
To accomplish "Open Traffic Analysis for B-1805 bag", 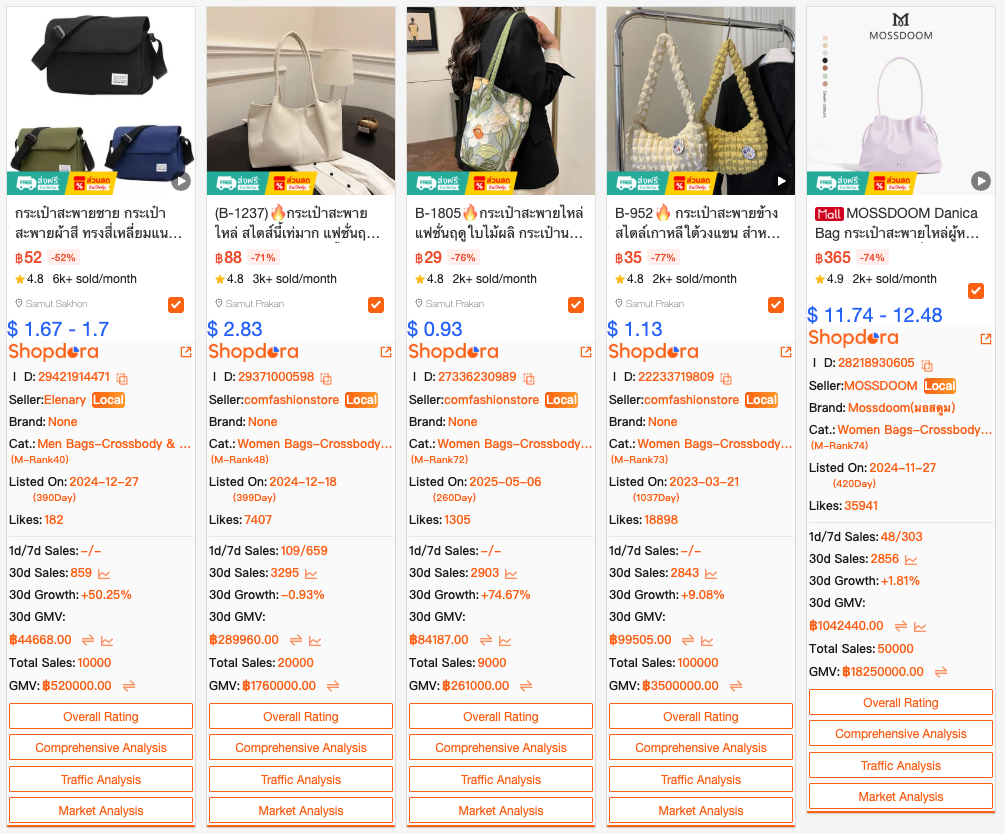I will (501, 779).
